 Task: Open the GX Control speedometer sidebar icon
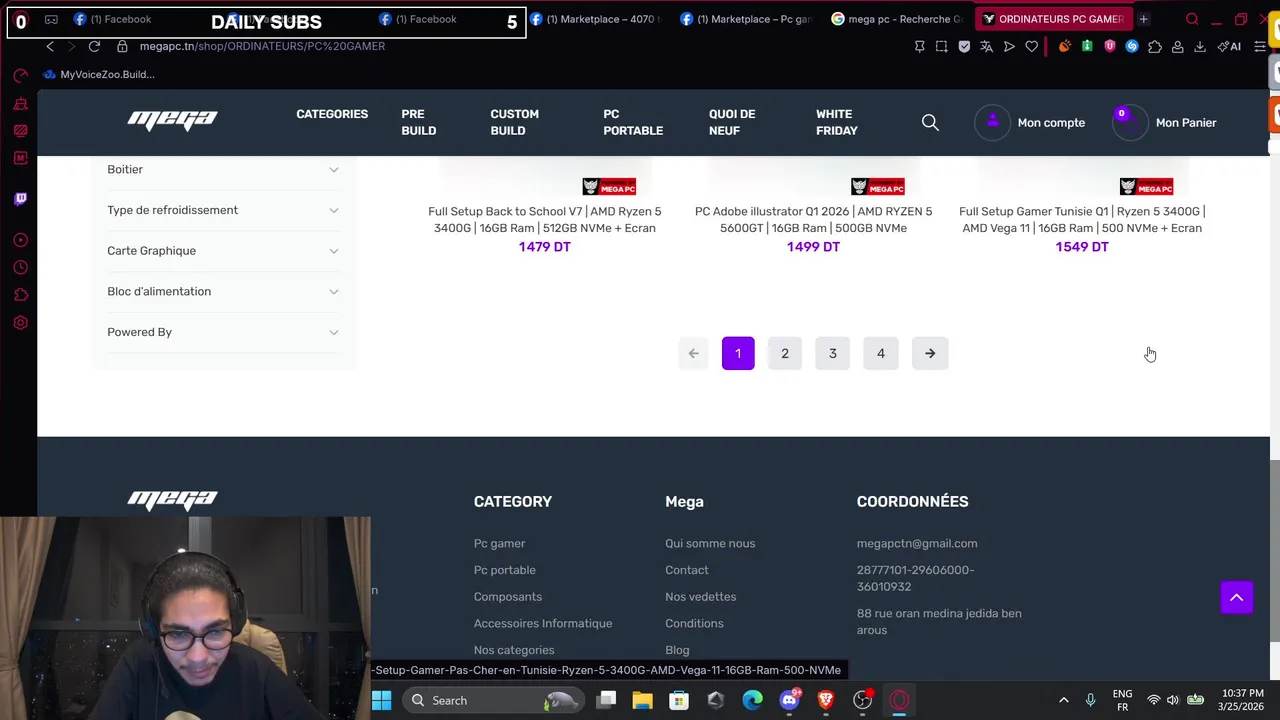[x=20, y=75]
